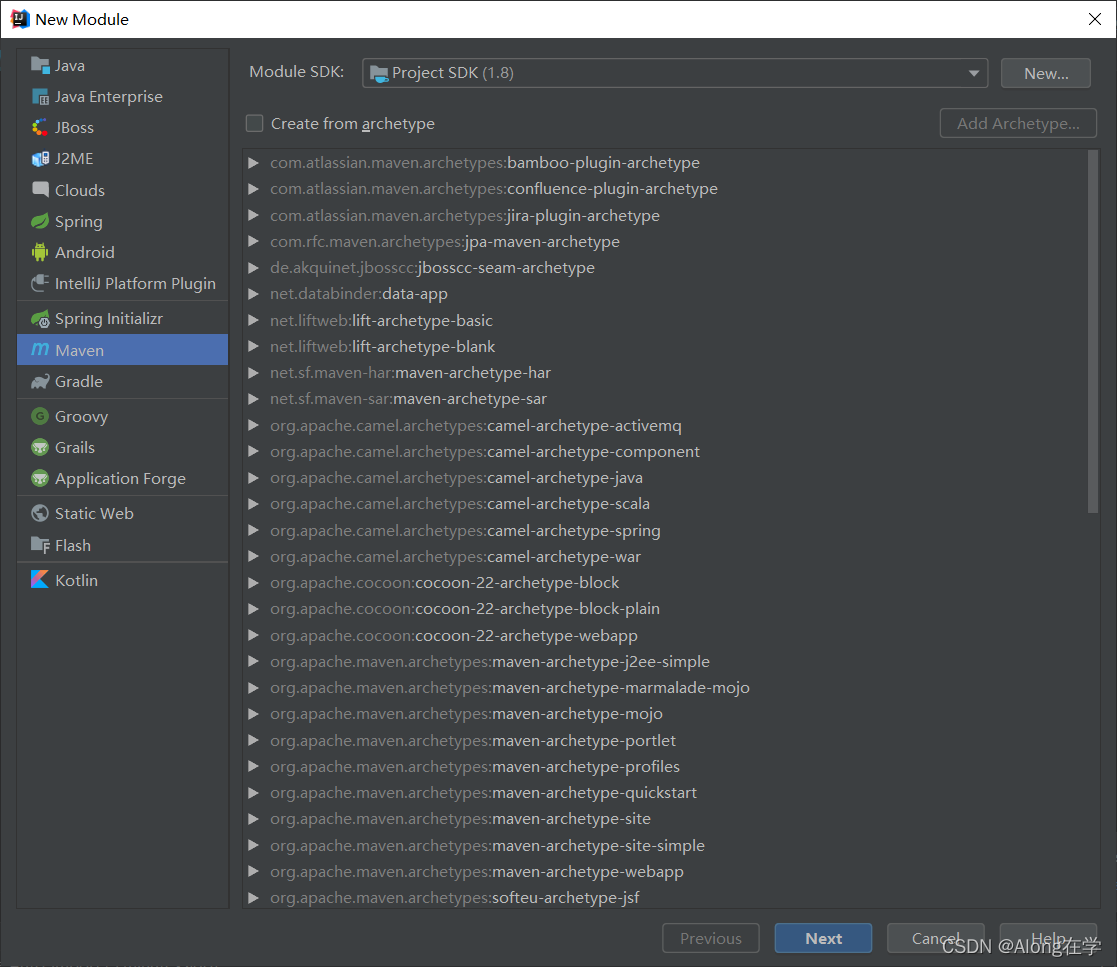Pick Static Web module type label
The height and width of the screenshot is (967, 1117).
point(94,513)
